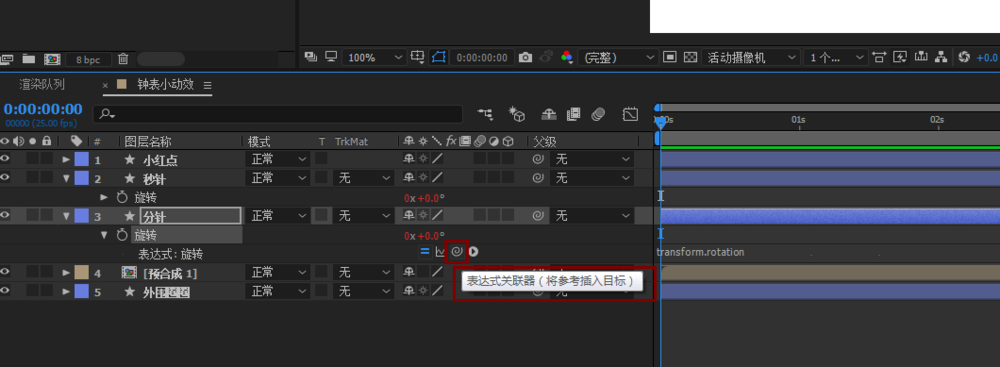Close the 钟表小动效 tab

click(x=106, y=85)
